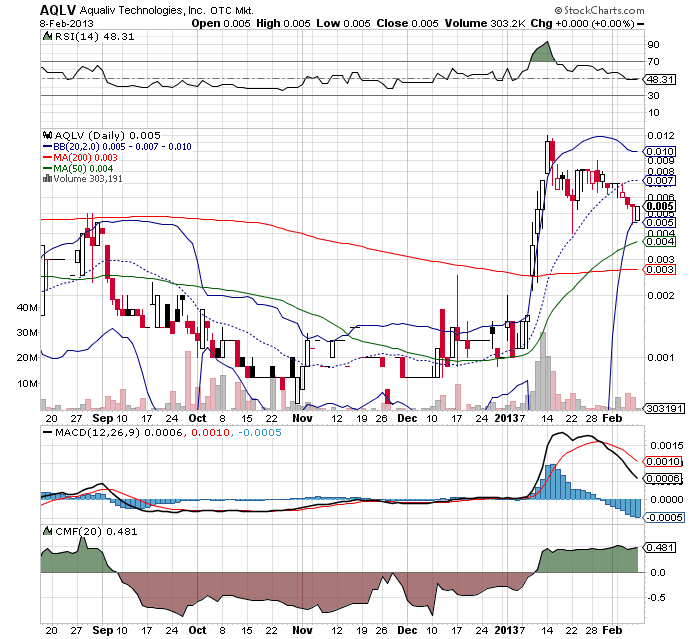Viewport: 700px width, 639px height.
Task: Click the 0.001 price axis label
Action: tap(661, 357)
